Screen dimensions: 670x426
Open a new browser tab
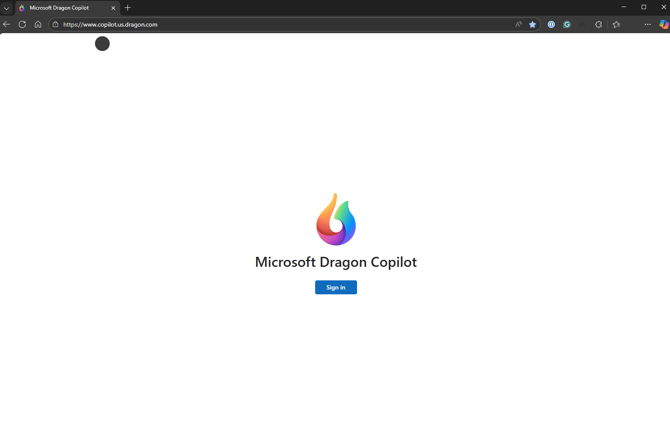pyautogui.click(x=128, y=8)
